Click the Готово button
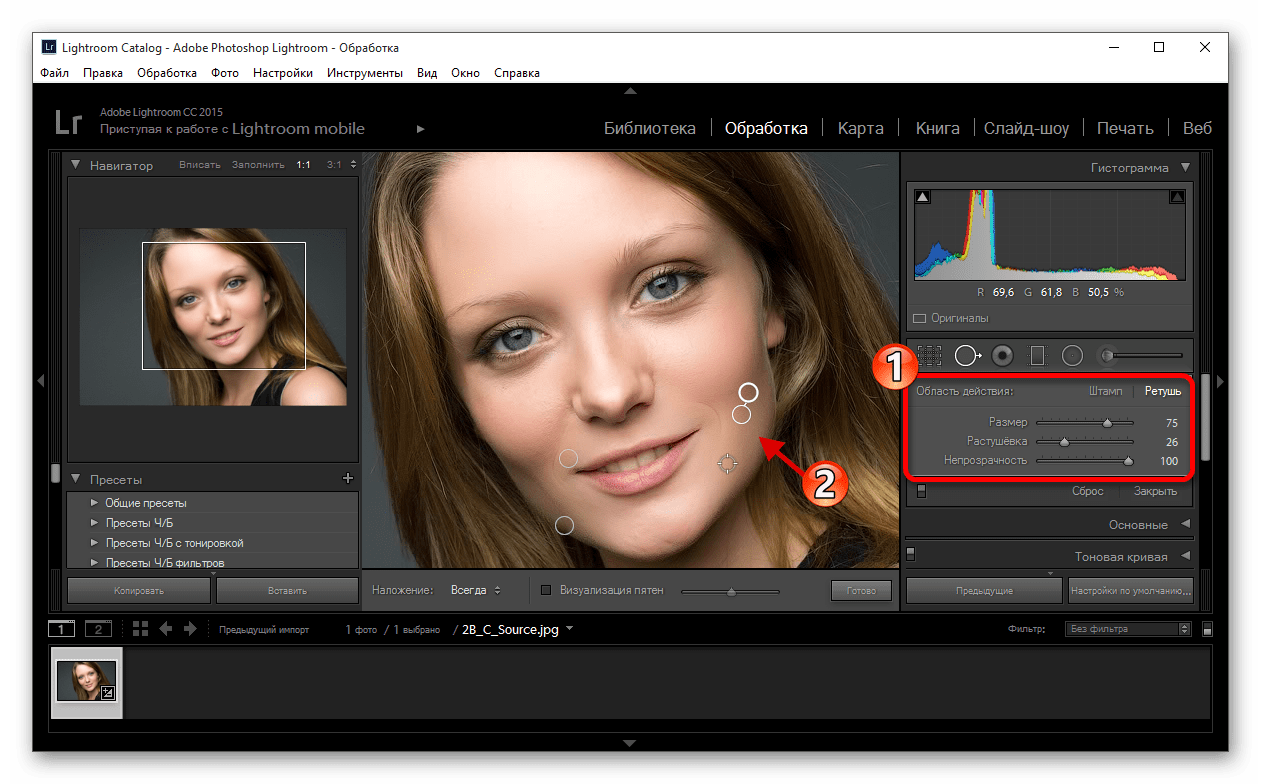The height and width of the screenshot is (784, 1261). (860, 591)
